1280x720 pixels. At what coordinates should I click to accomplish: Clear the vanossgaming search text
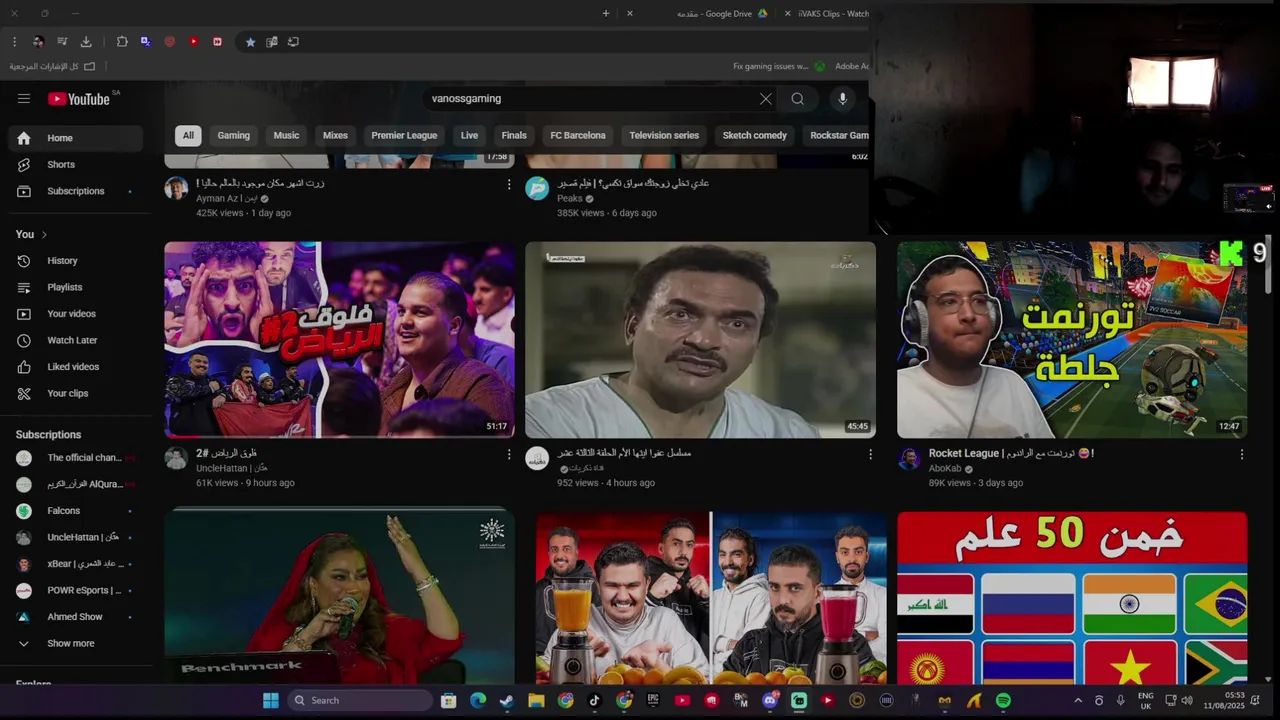pos(766,98)
